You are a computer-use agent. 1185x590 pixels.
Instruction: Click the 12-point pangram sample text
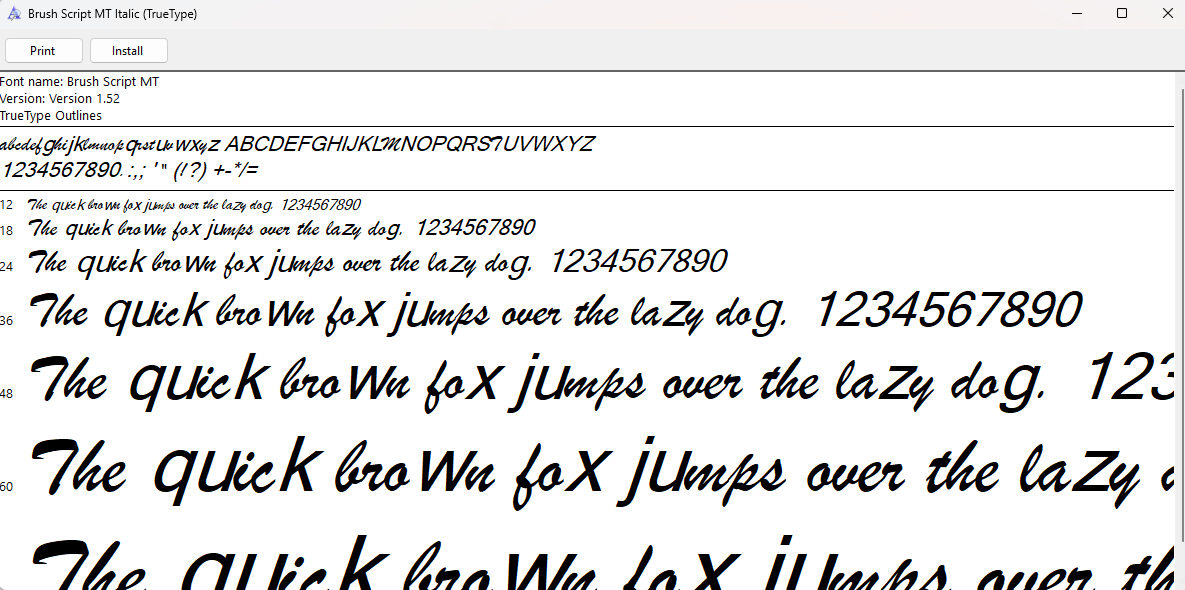click(x=194, y=205)
